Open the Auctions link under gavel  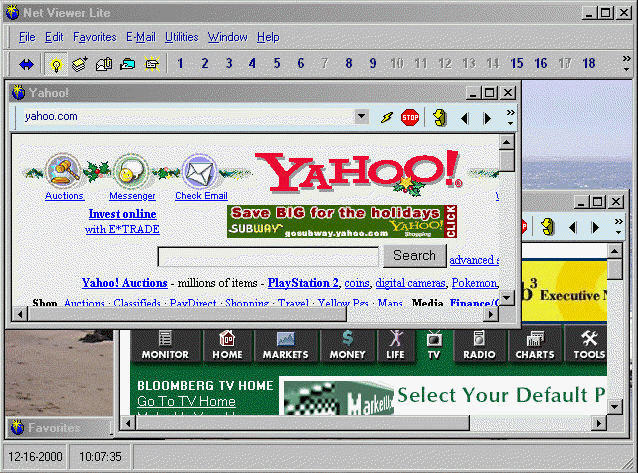pyautogui.click(x=64, y=196)
